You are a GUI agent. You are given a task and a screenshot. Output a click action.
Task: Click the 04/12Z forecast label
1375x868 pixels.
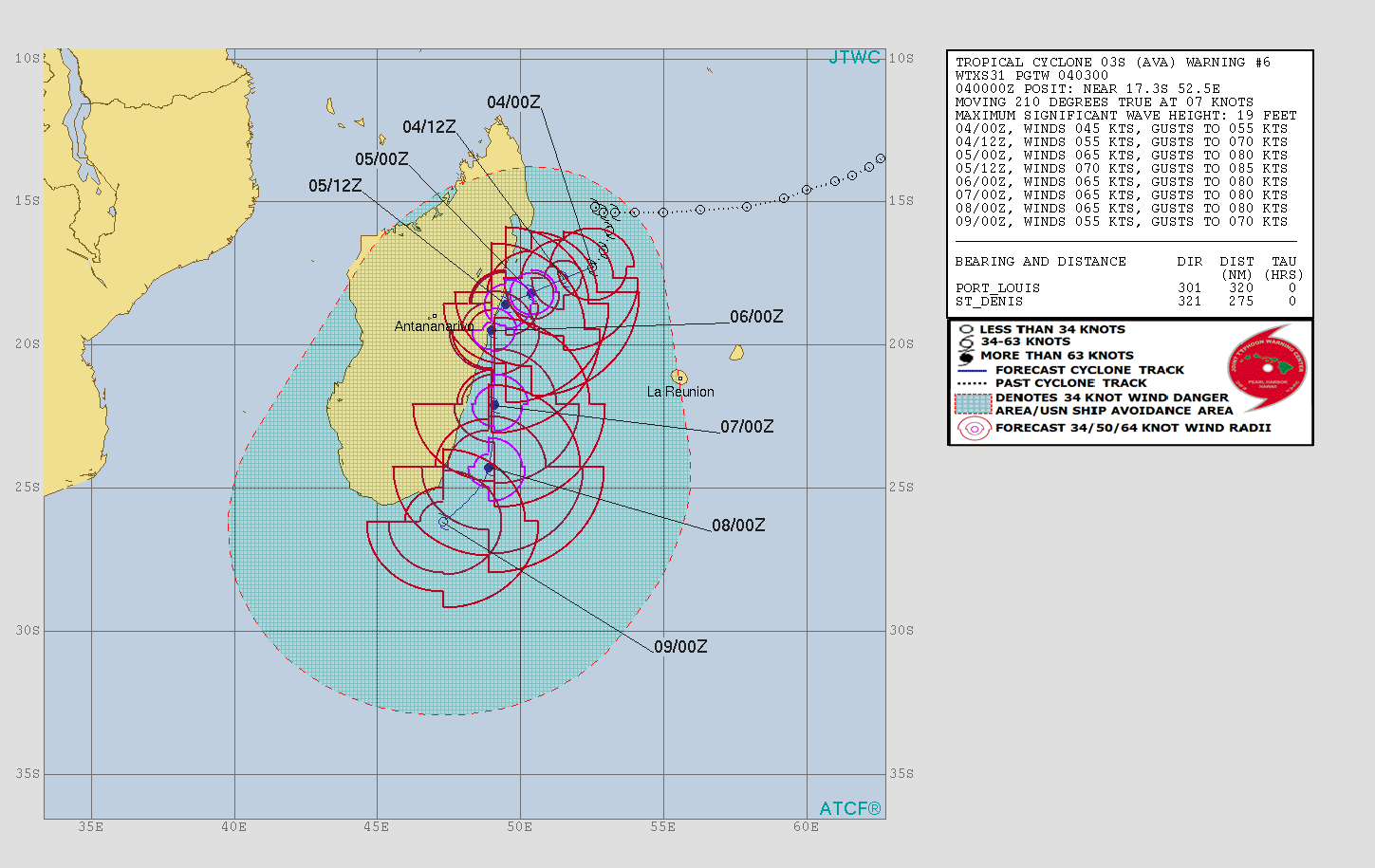429,127
